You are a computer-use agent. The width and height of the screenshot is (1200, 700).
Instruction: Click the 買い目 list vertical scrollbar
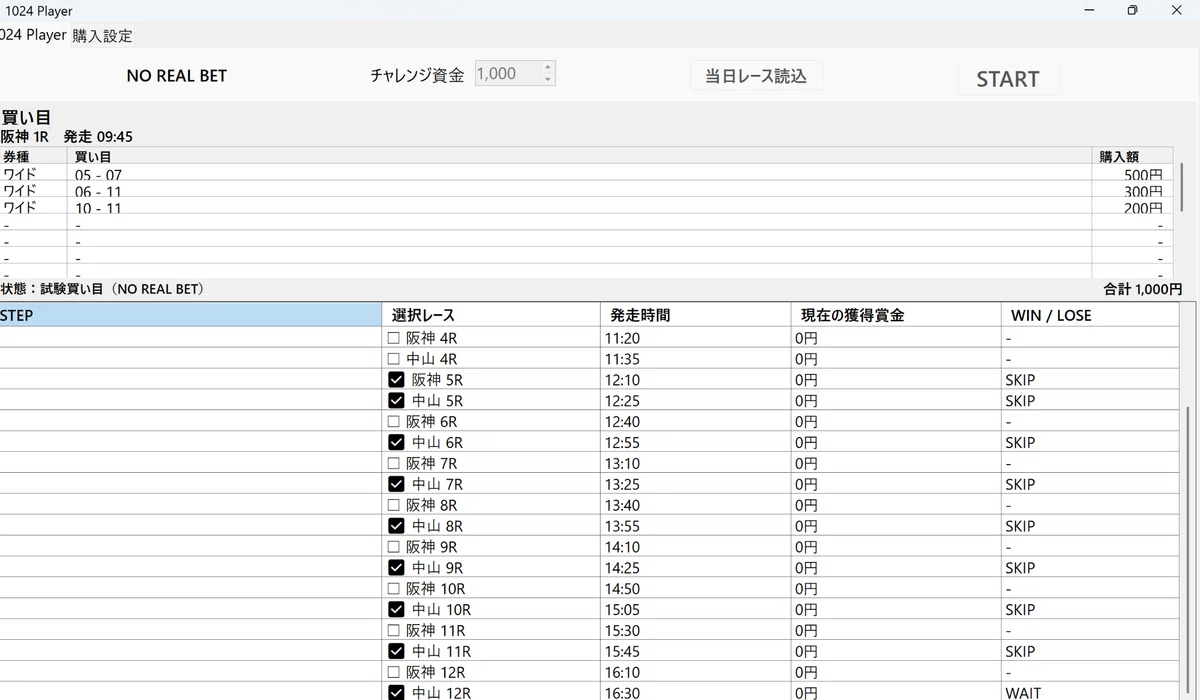tap(1184, 186)
